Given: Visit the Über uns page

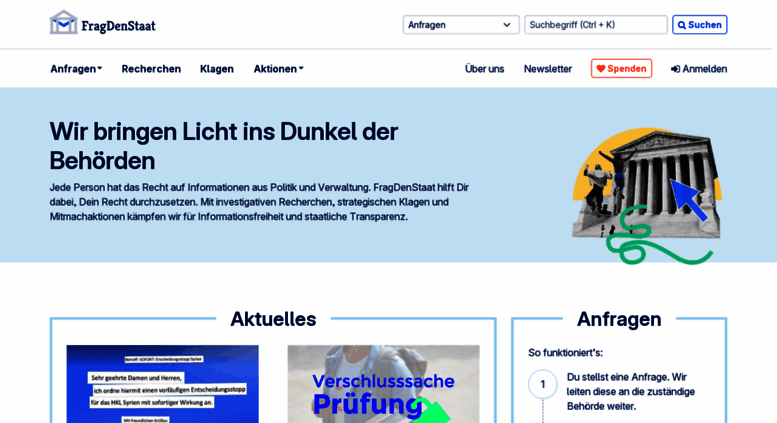Looking at the screenshot, I should click(484, 69).
